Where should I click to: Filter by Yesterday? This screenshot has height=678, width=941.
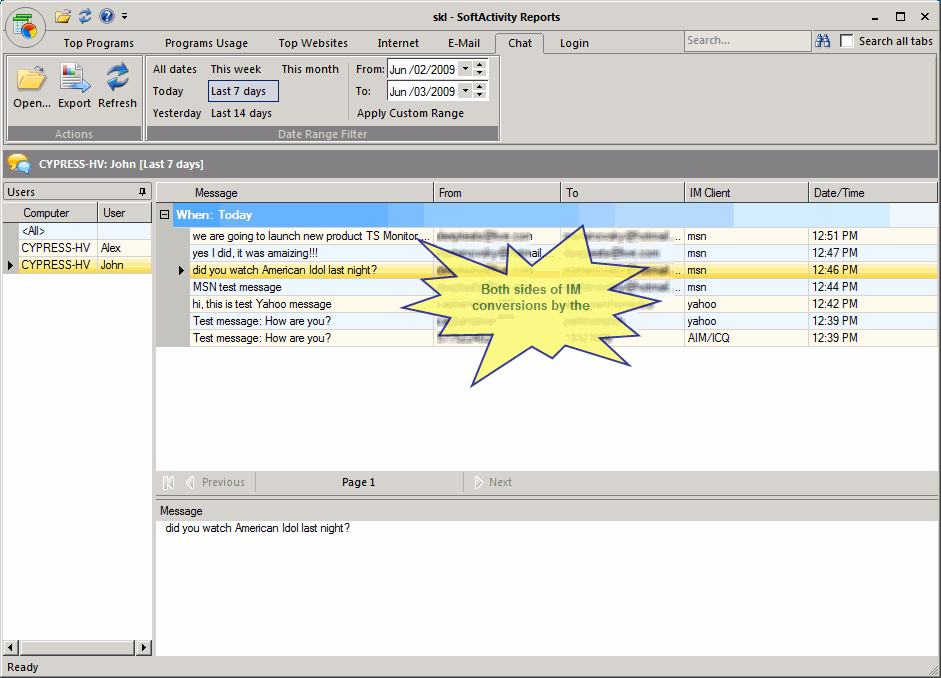177,113
